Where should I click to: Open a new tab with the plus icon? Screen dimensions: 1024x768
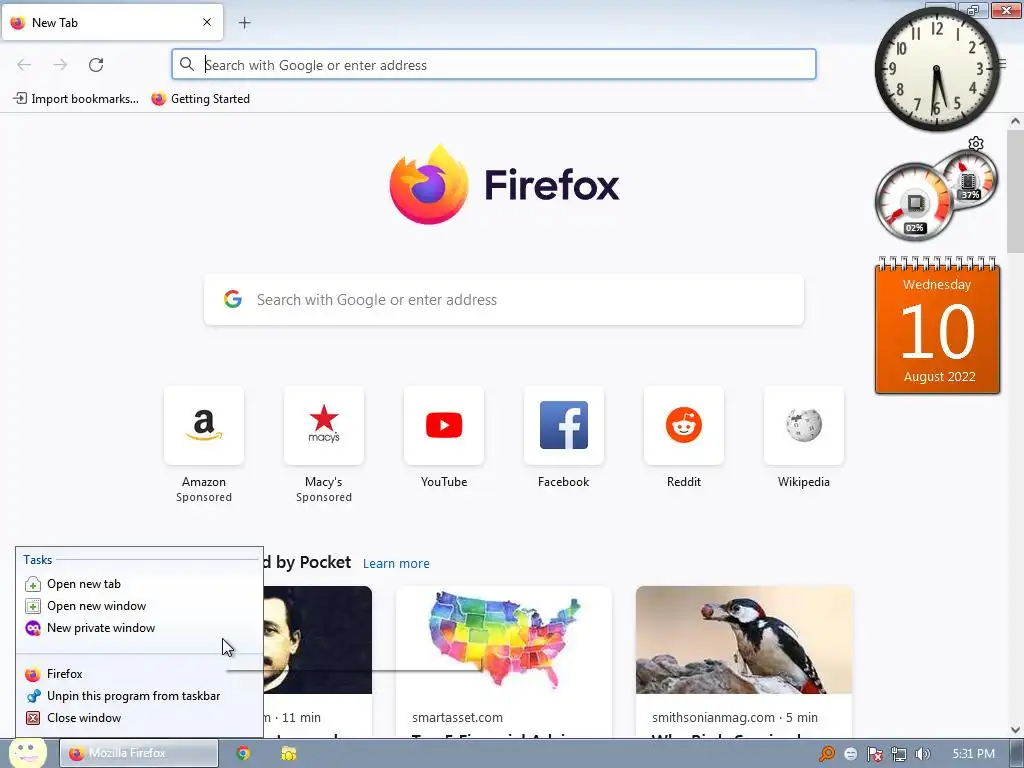click(x=244, y=23)
